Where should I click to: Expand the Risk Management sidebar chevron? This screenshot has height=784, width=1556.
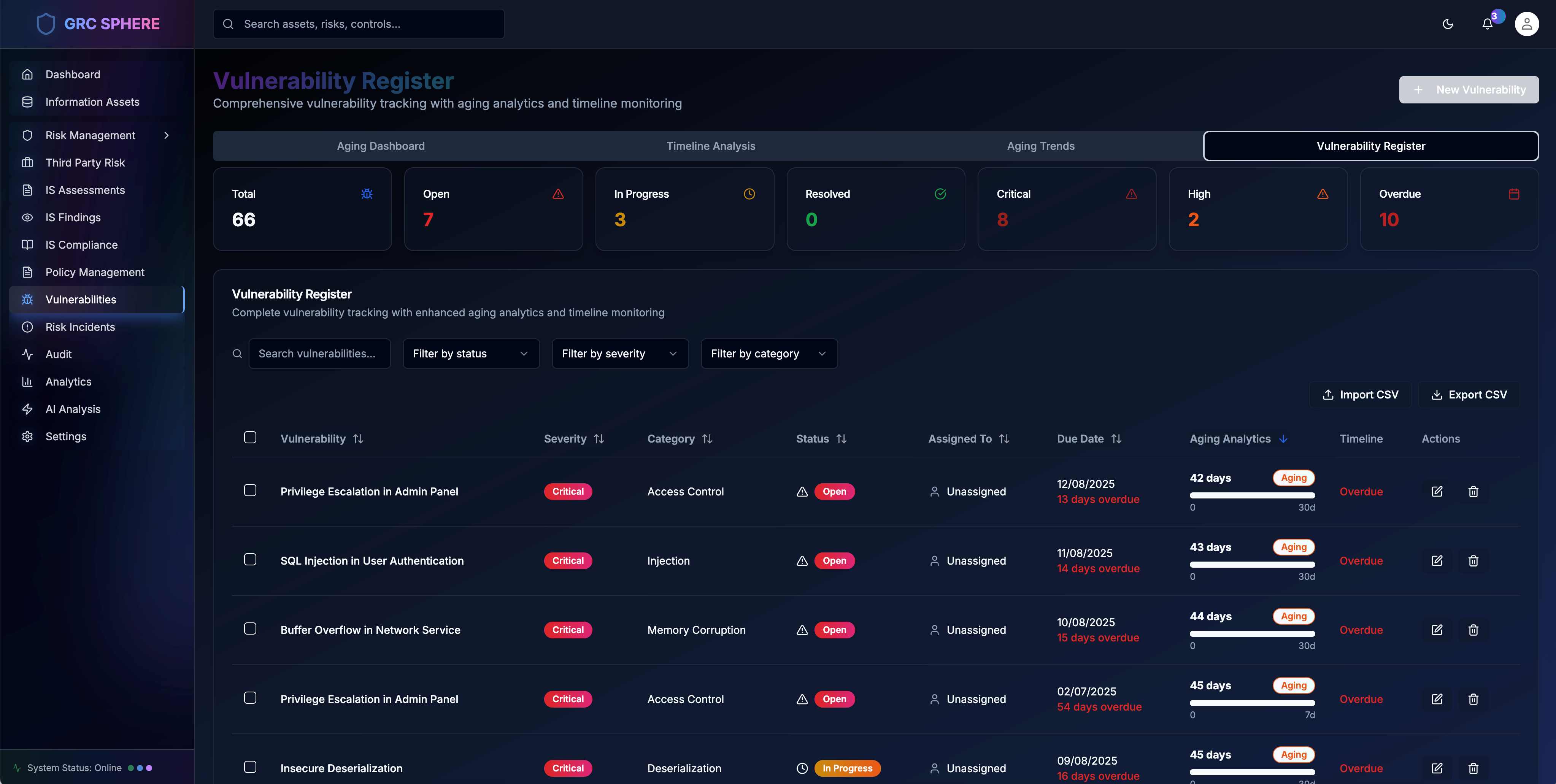tap(166, 135)
